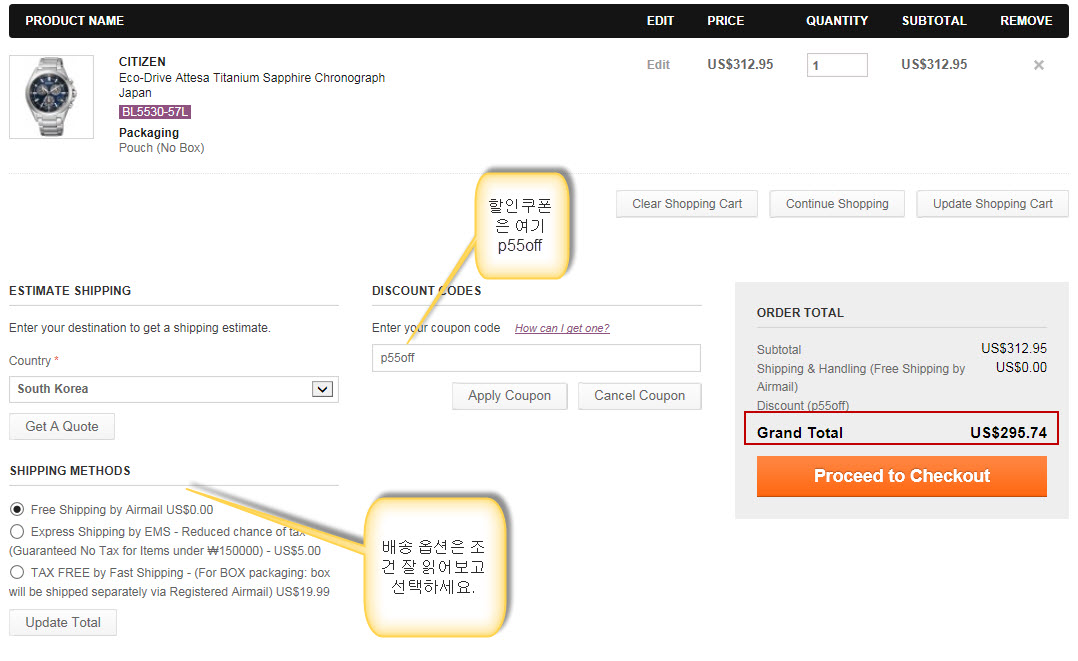This screenshot has width=1078, height=661.
Task: Click the Citizen watch product thumbnail
Action: pos(51,97)
